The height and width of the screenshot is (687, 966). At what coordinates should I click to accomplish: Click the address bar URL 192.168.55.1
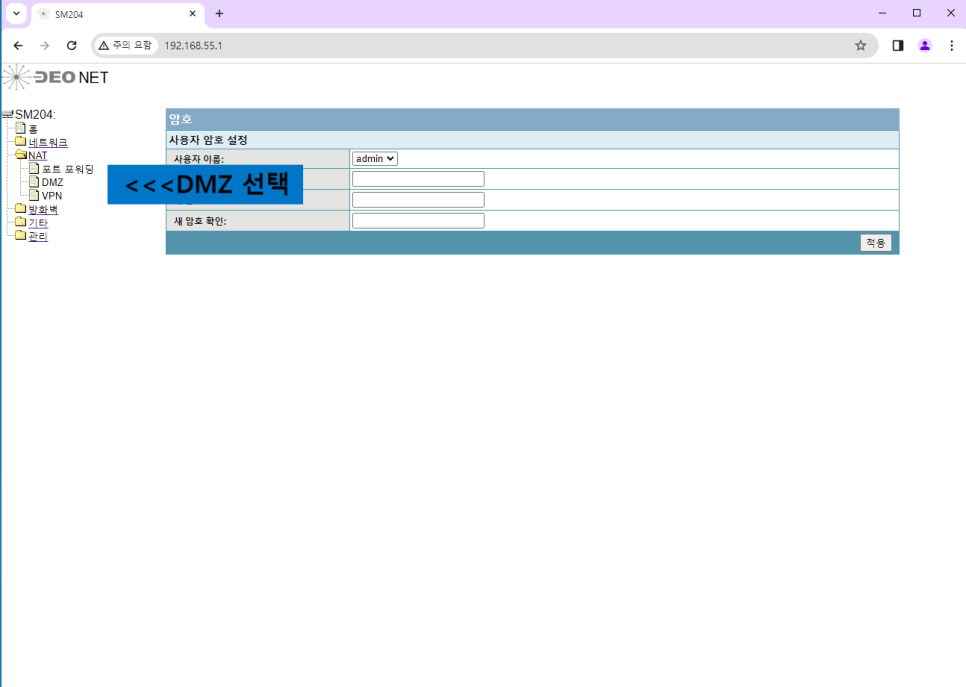(193, 46)
